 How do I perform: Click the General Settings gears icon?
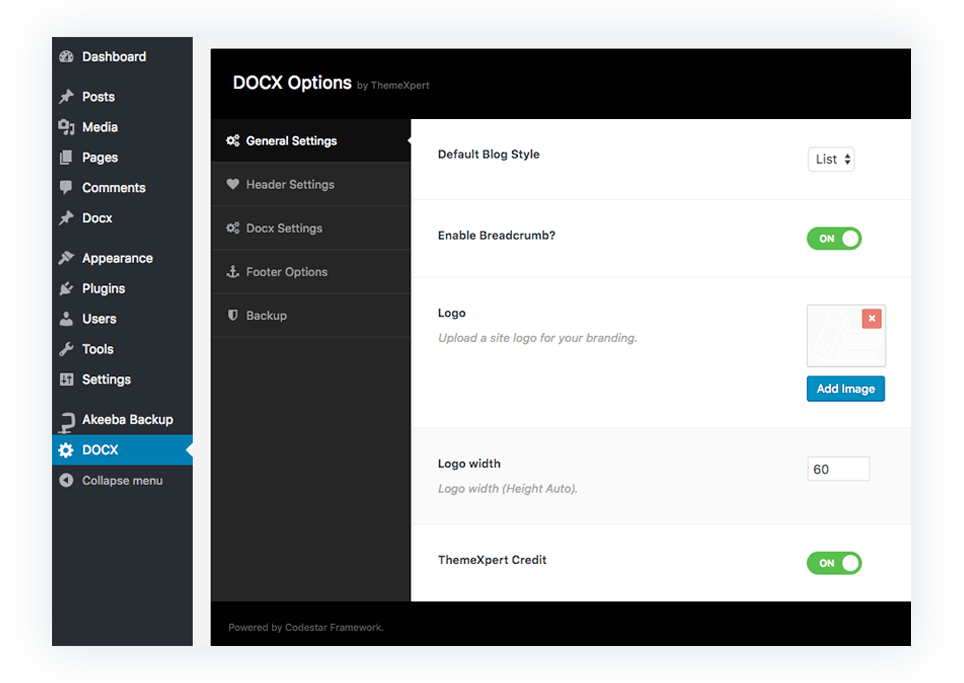[x=233, y=141]
